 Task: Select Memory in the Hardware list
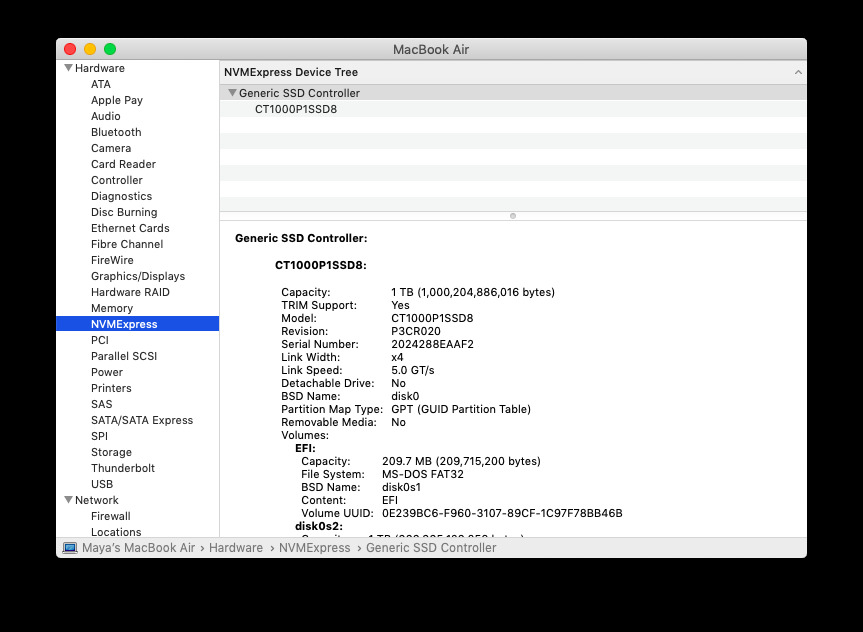[x=112, y=308]
